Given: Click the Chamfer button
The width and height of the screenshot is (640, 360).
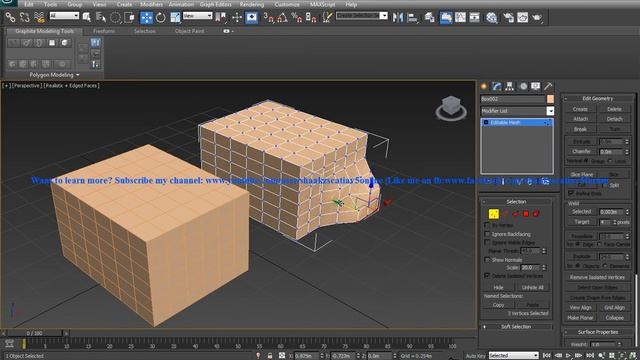Looking at the screenshot, I should click(x=581, y=151).
